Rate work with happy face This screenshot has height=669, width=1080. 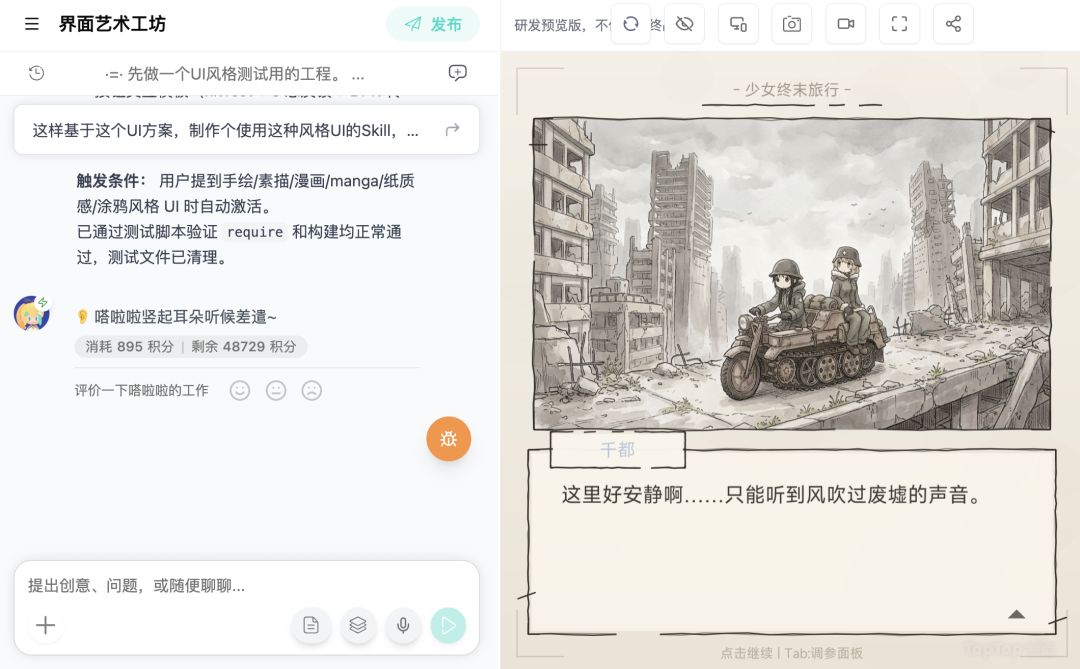240,391
